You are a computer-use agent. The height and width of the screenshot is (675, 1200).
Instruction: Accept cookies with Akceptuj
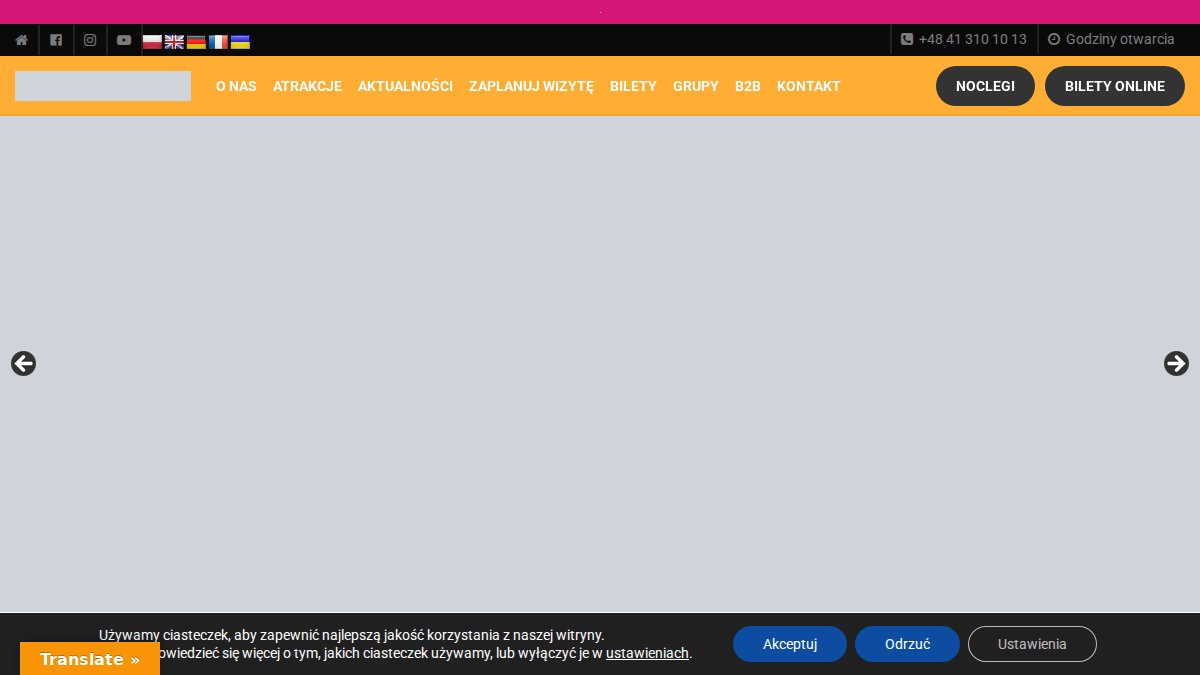[x=790, y=644]
